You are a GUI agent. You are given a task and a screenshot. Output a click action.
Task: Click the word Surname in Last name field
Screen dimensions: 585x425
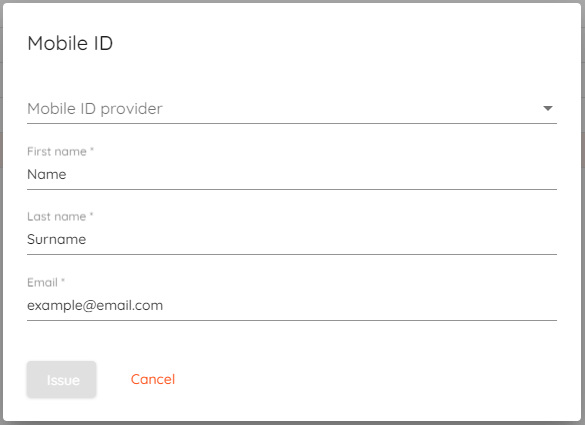[56, 240]
